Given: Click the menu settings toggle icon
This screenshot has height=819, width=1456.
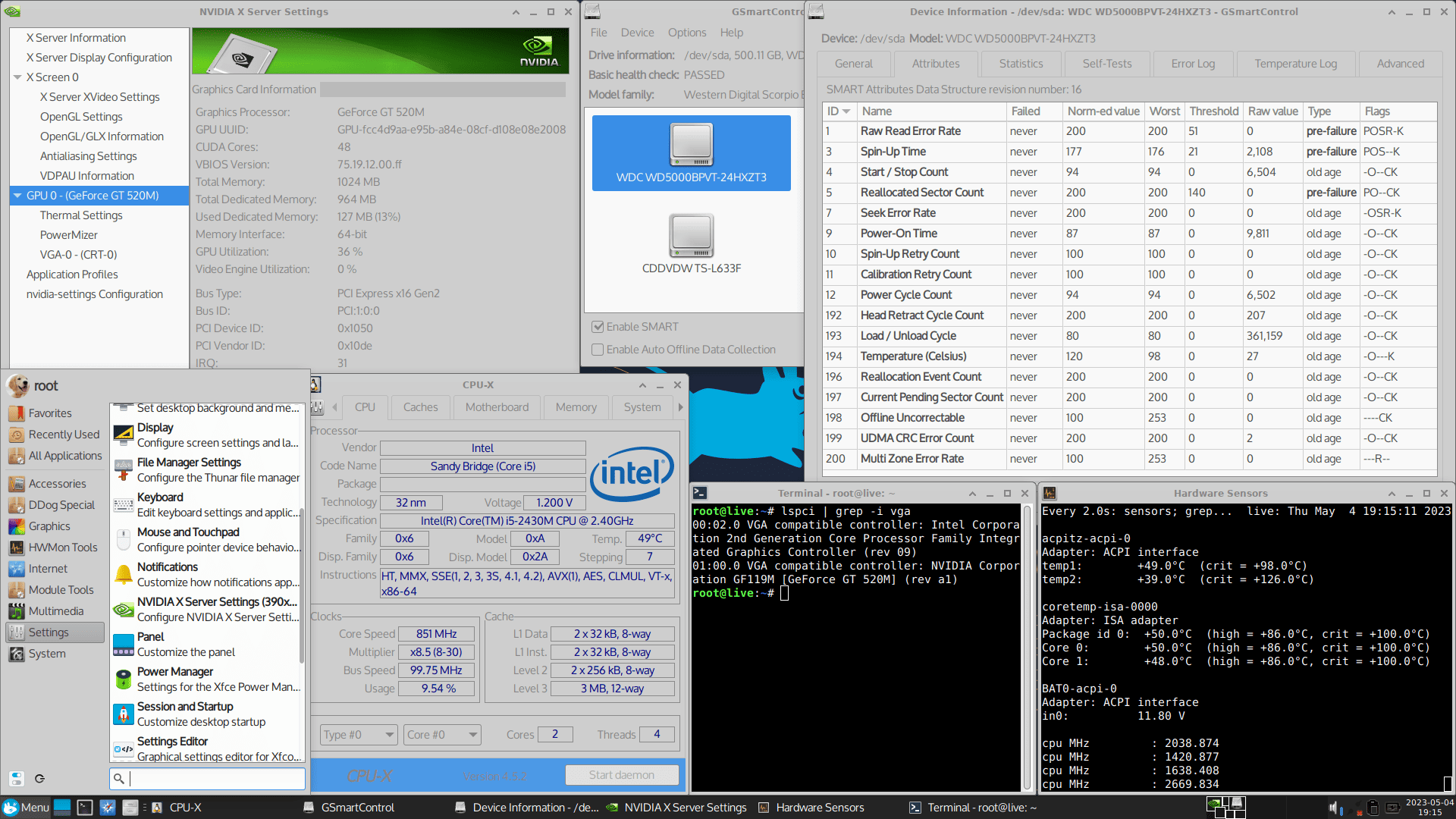Looking at the screenshot, I should (x=17, y=778).
